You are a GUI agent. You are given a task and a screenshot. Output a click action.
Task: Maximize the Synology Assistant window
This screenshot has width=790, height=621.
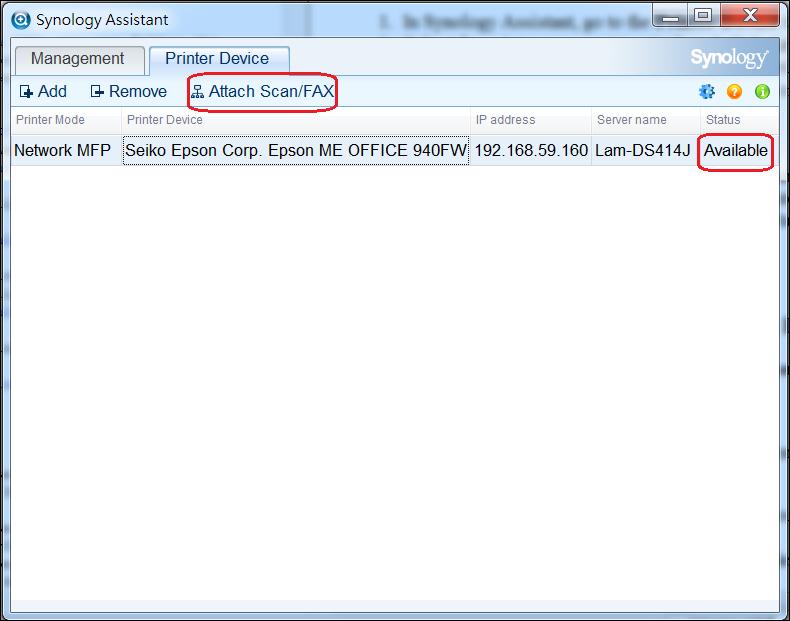703,16
